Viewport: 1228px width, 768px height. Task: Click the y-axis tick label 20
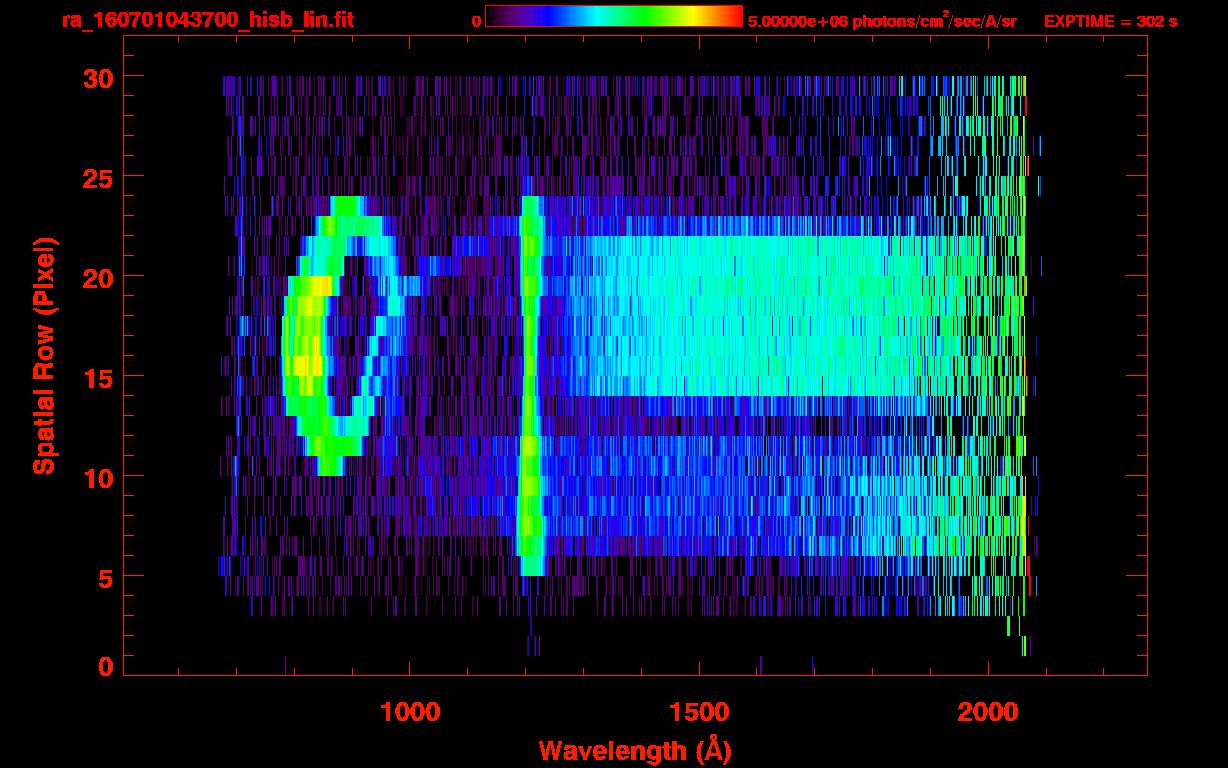click(x=96, y=277)
